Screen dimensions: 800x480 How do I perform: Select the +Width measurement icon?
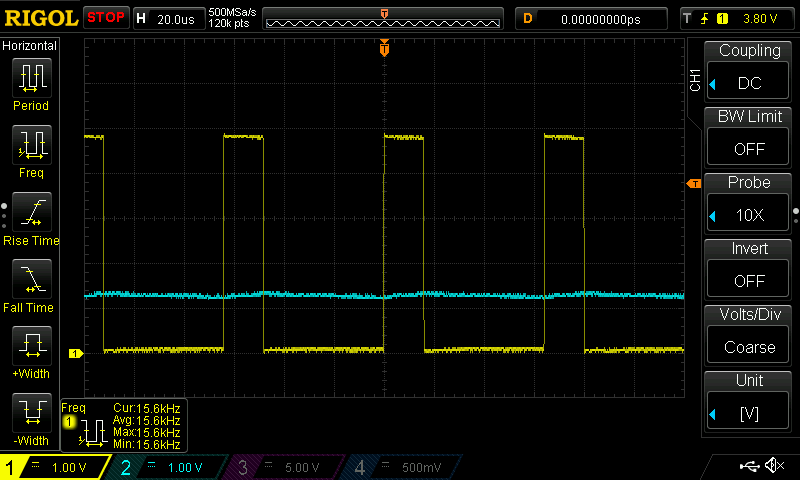point(32,345)
